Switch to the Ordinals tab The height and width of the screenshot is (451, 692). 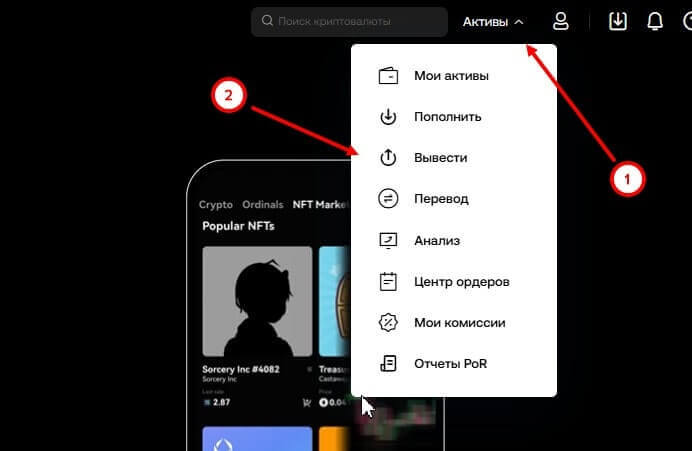262,204
